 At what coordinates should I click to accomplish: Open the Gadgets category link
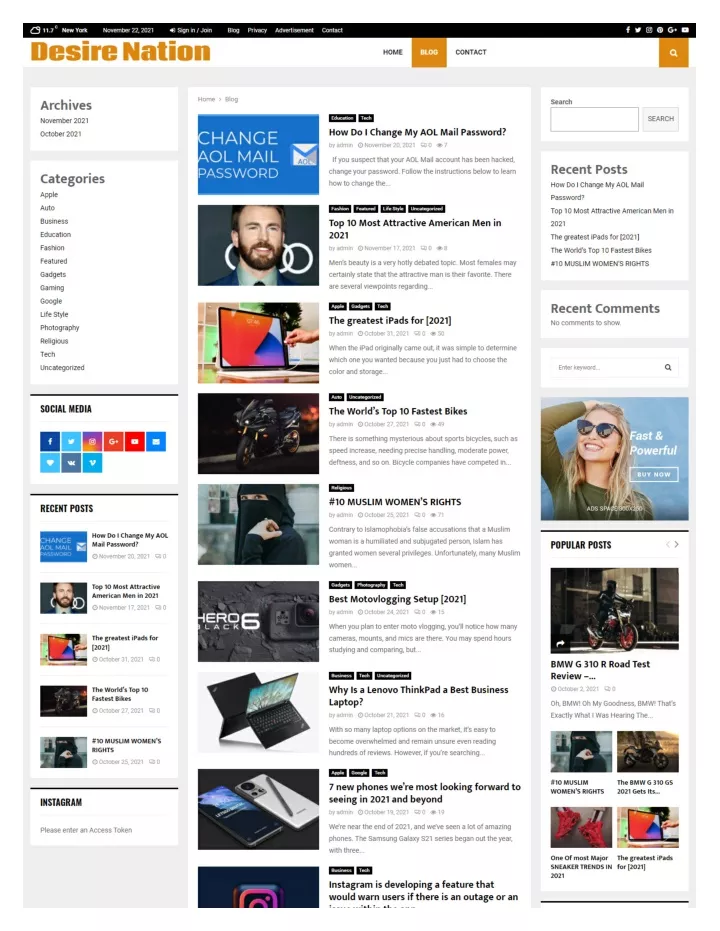click(x=53, y=274)
